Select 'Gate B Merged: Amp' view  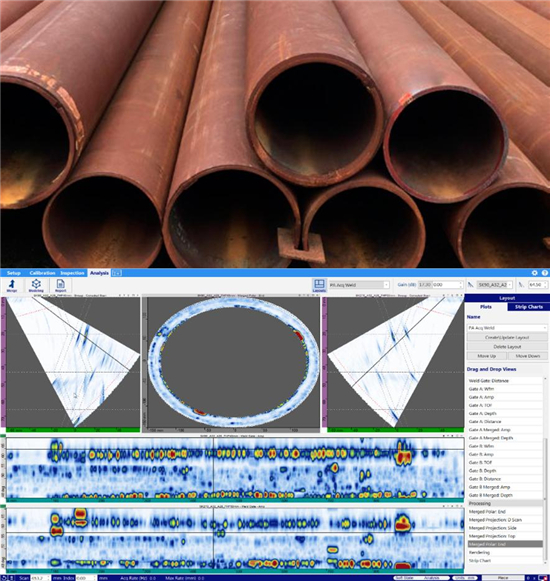(x=505, y=487)
